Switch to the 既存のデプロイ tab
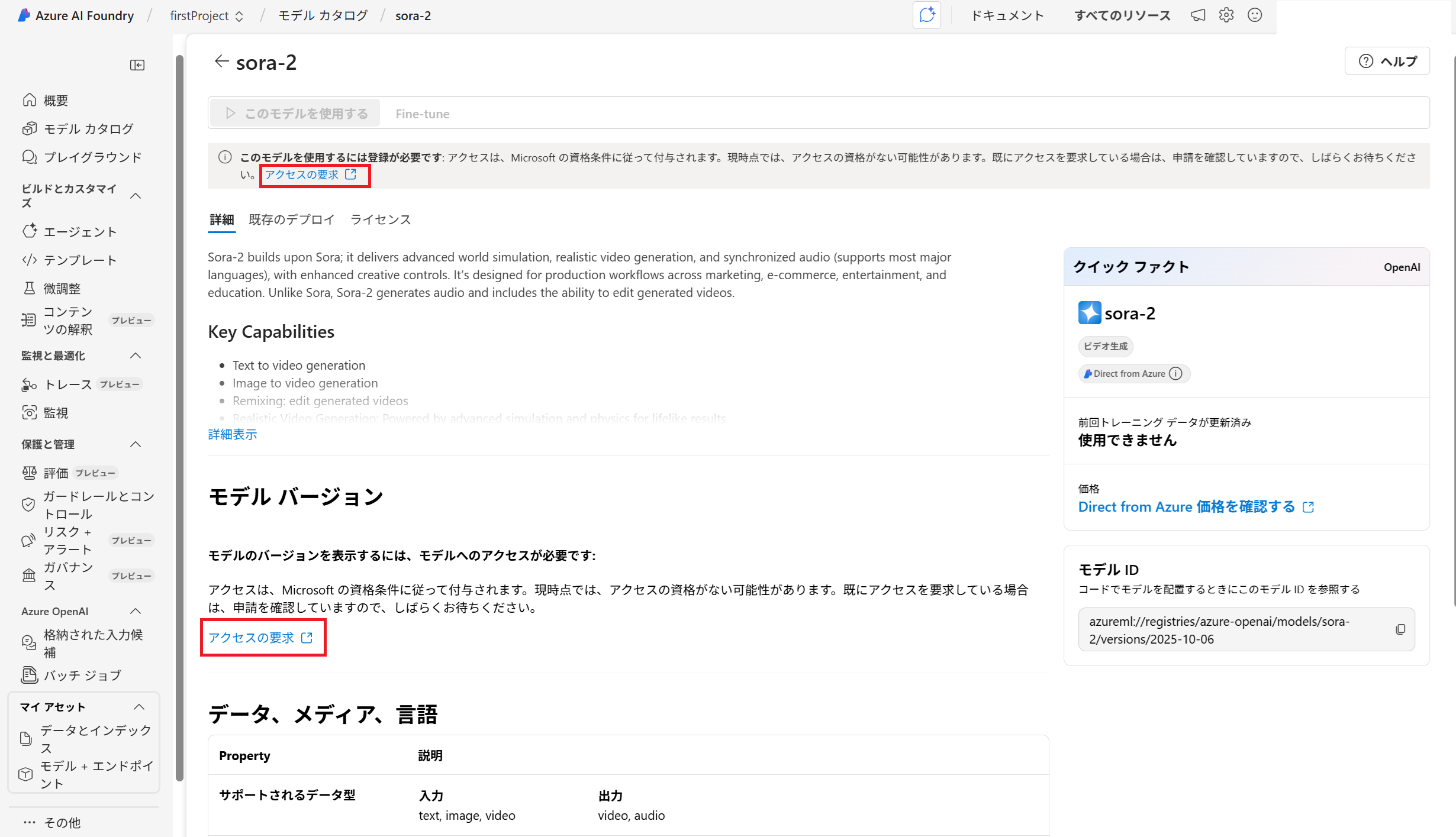This screenshot has height=837, width=1456. (291, 220)
